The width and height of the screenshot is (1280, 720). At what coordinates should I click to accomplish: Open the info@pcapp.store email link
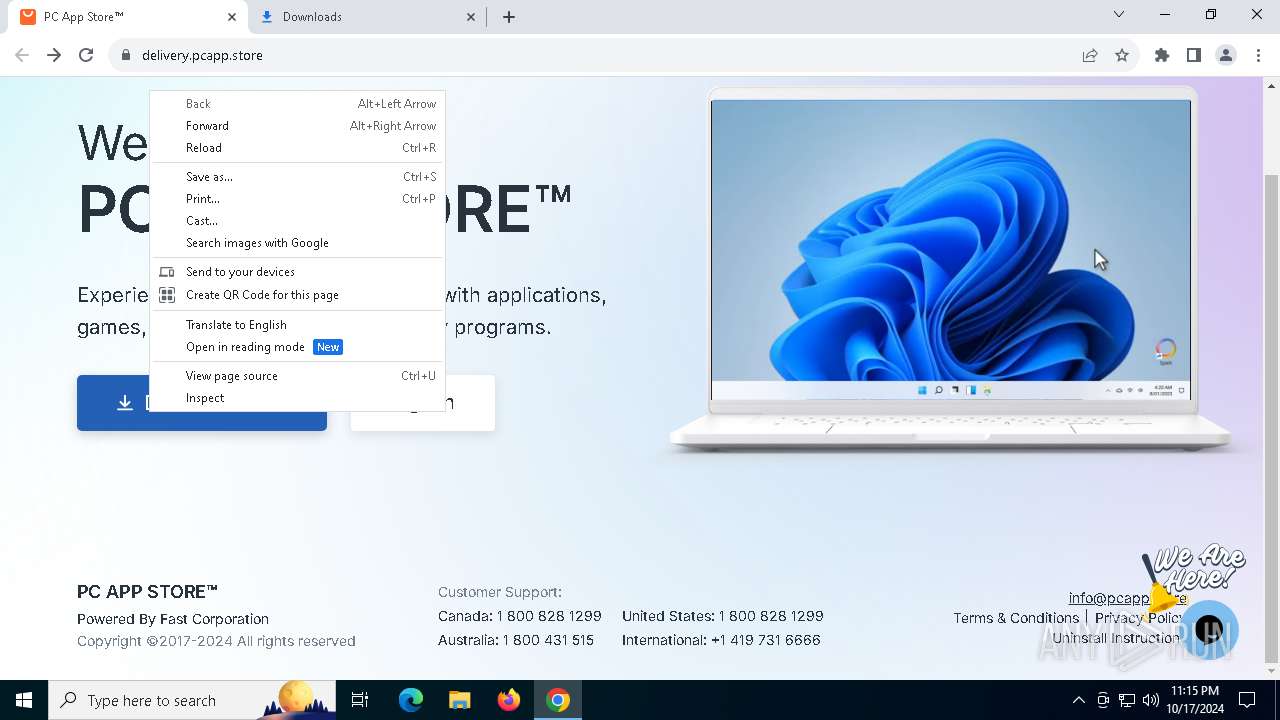(x=1127, y=598)
